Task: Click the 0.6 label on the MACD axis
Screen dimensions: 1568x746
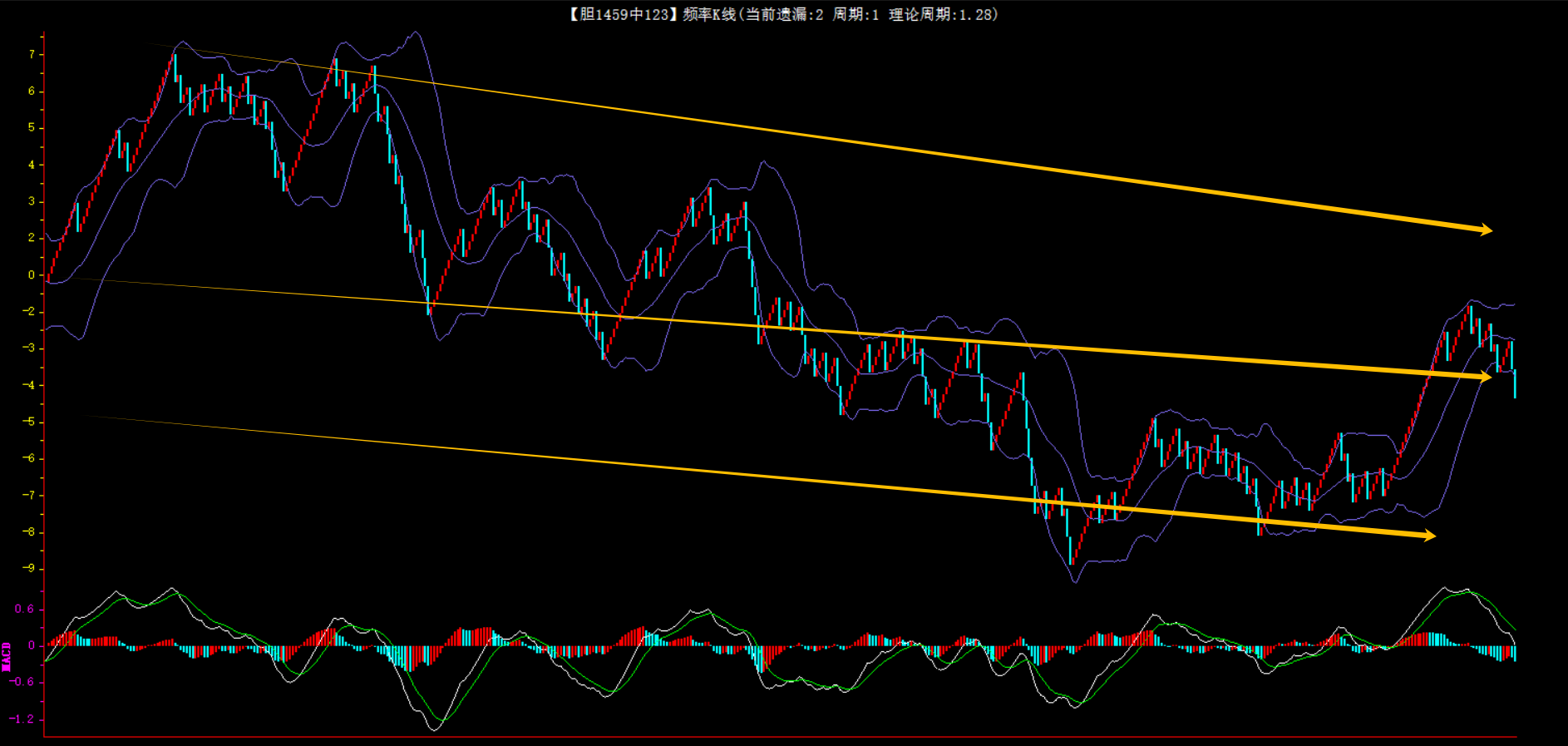Action: coord(24,610)
